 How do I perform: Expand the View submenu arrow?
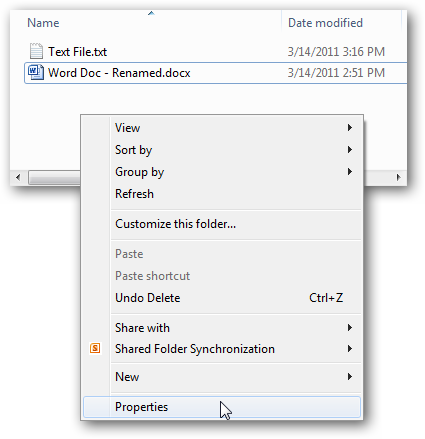[x=350, y=127]
